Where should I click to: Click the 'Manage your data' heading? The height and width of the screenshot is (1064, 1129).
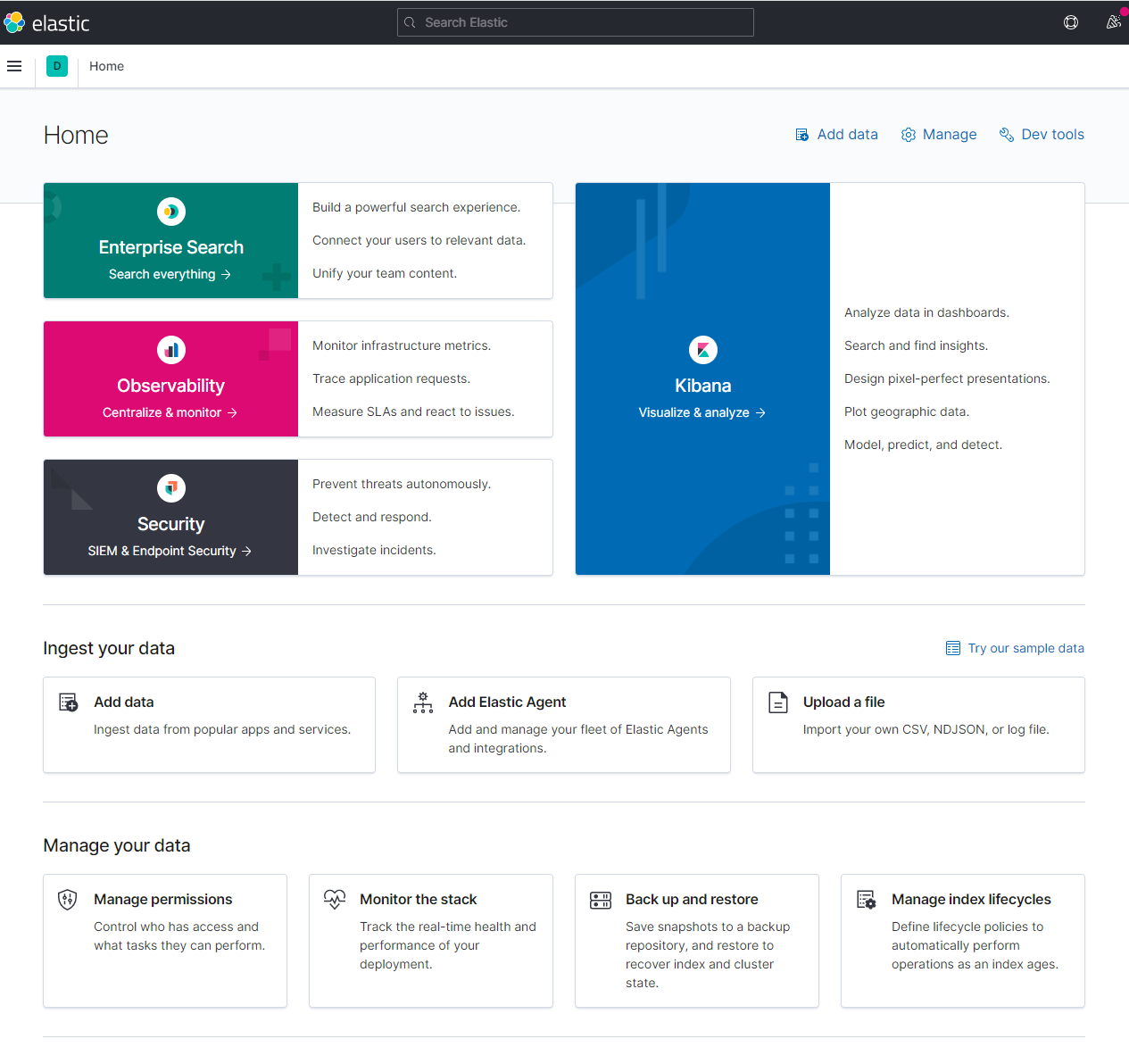coord(117,845)
